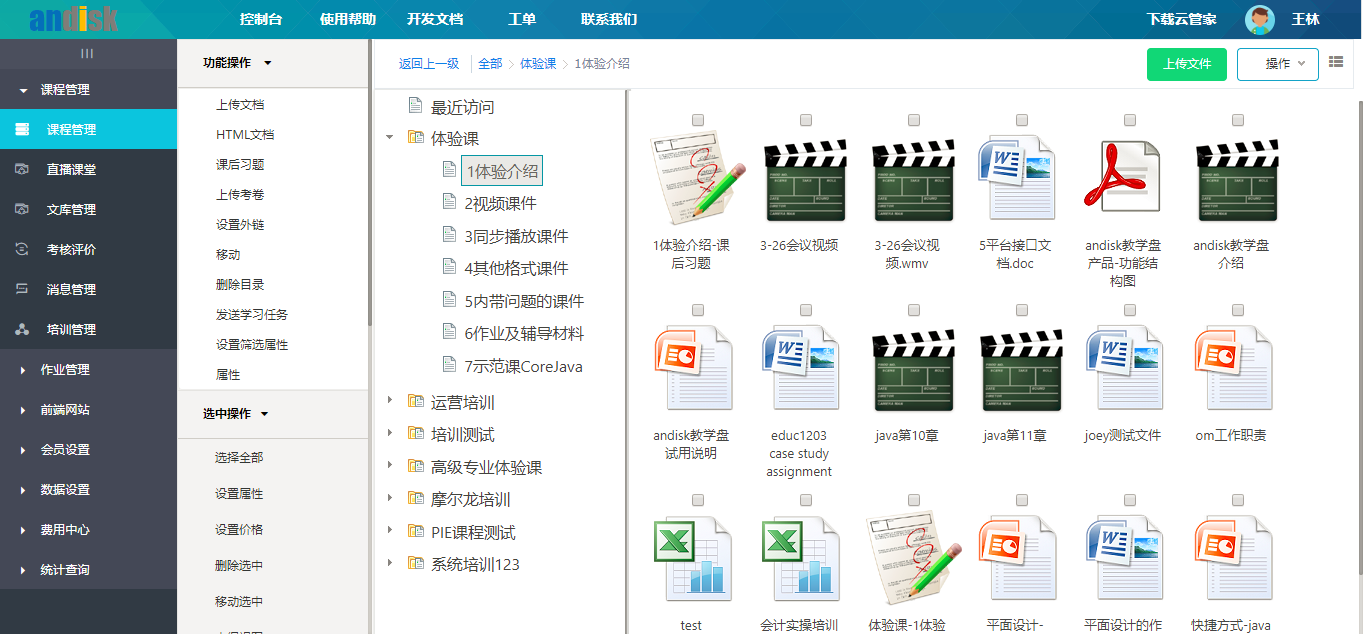The height and width of the screenshot is (634, 1363).
Task: Open 开发文档 in the top menu
Action: click(x=435, y=19)
